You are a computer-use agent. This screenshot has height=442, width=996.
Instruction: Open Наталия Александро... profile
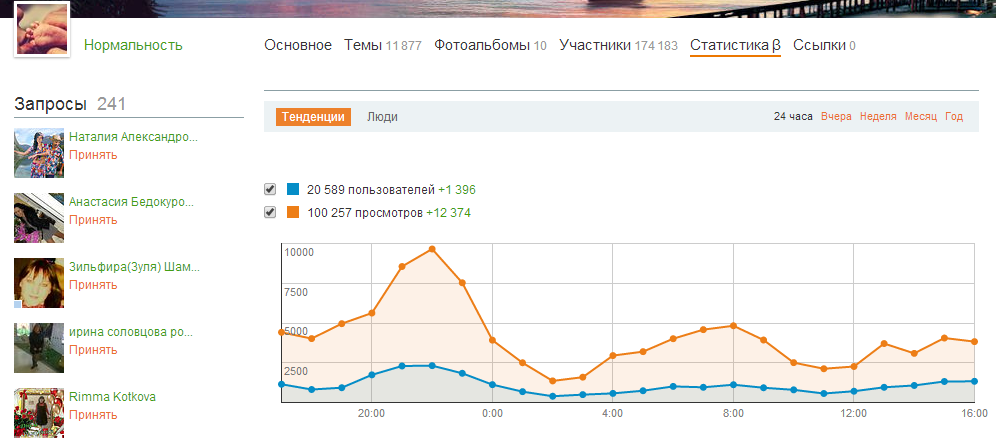133,137
